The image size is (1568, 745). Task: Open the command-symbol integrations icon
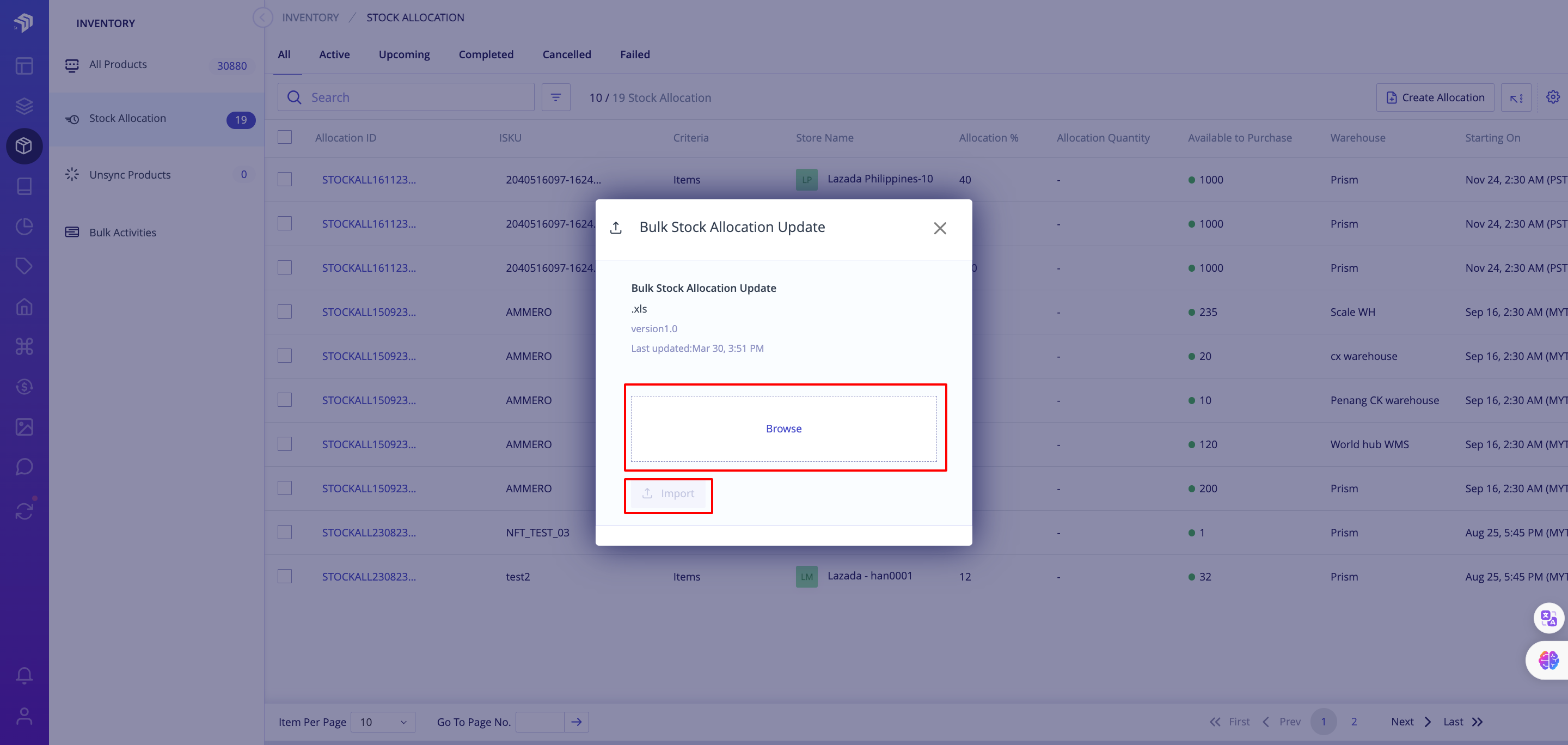coord(24,346)
